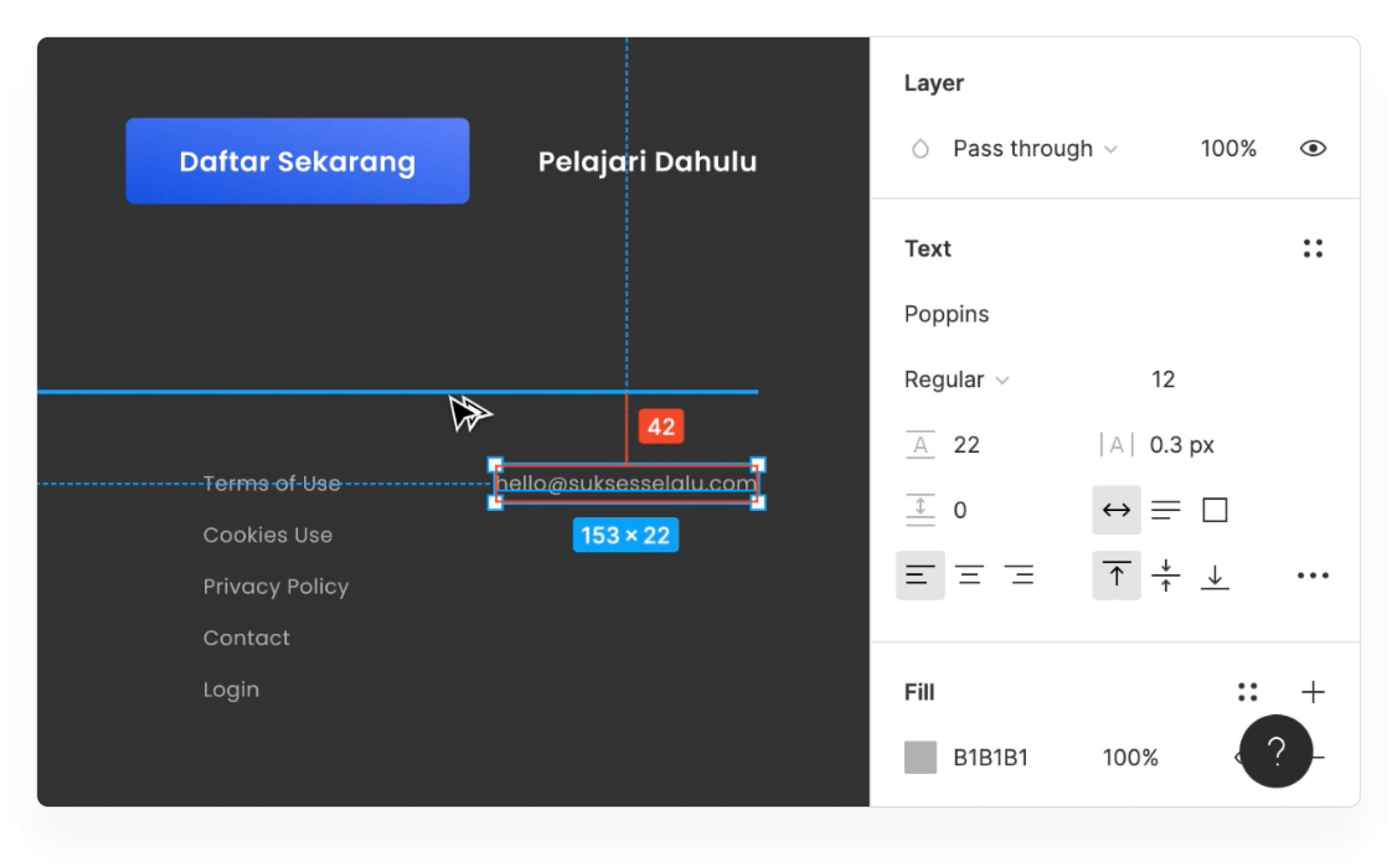Align text right

click(1018, 575)
